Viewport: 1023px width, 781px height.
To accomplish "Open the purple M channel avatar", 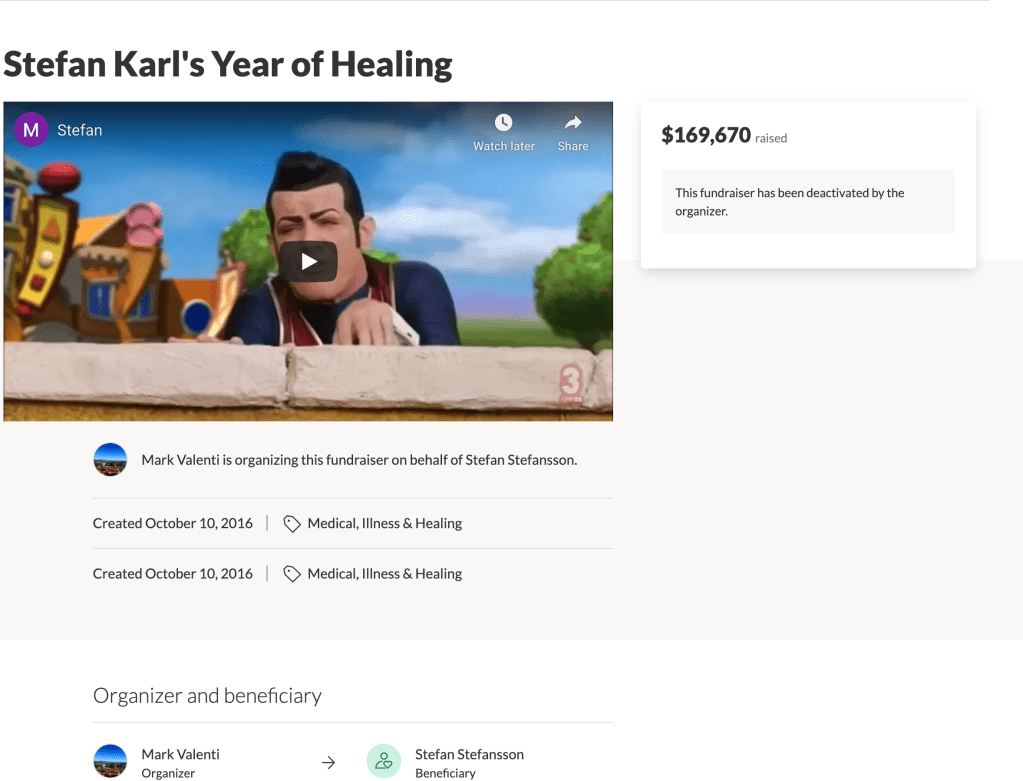I will [31, 130].
